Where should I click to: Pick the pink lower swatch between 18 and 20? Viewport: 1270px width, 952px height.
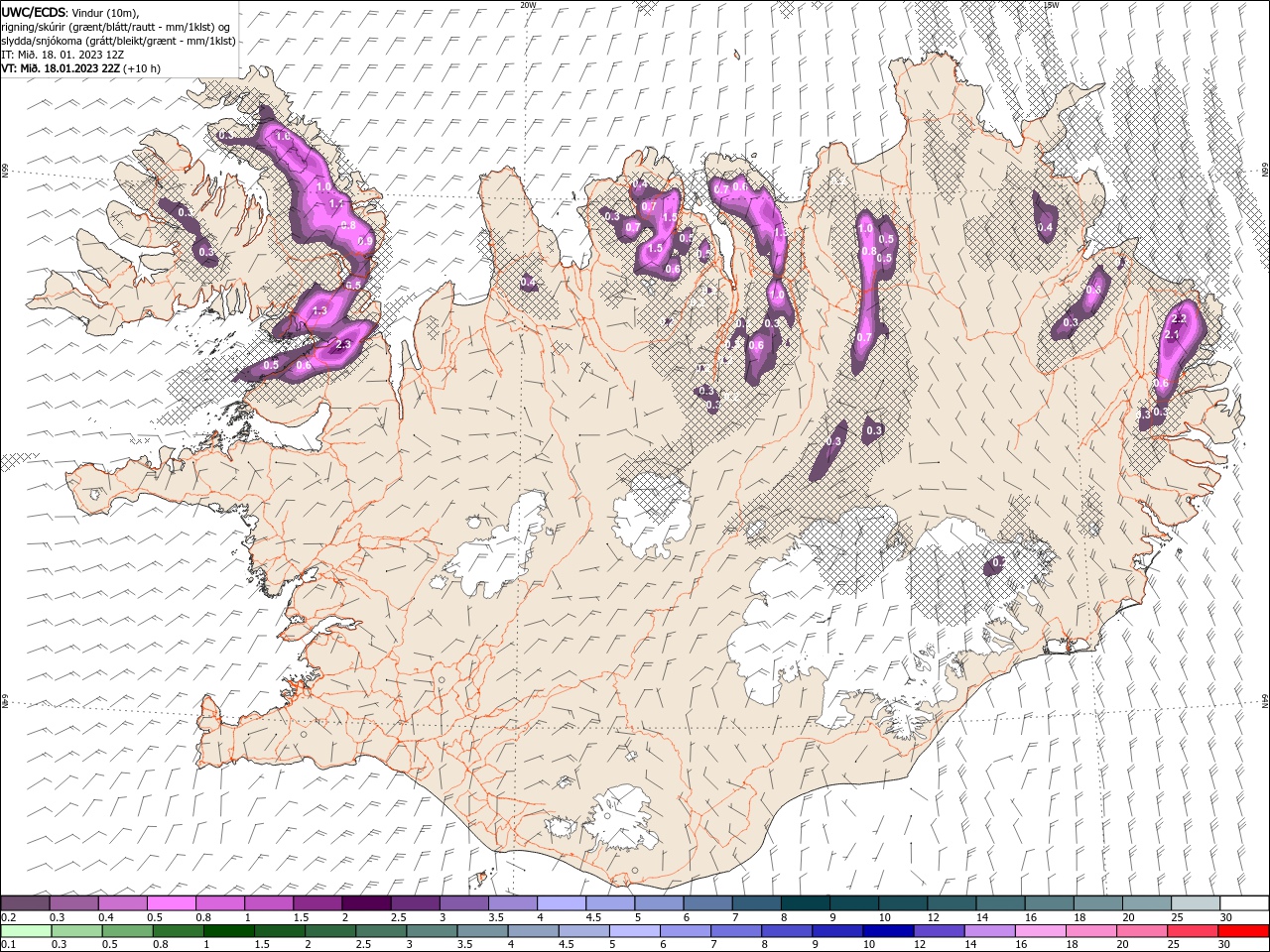[x=1090, y=931]
